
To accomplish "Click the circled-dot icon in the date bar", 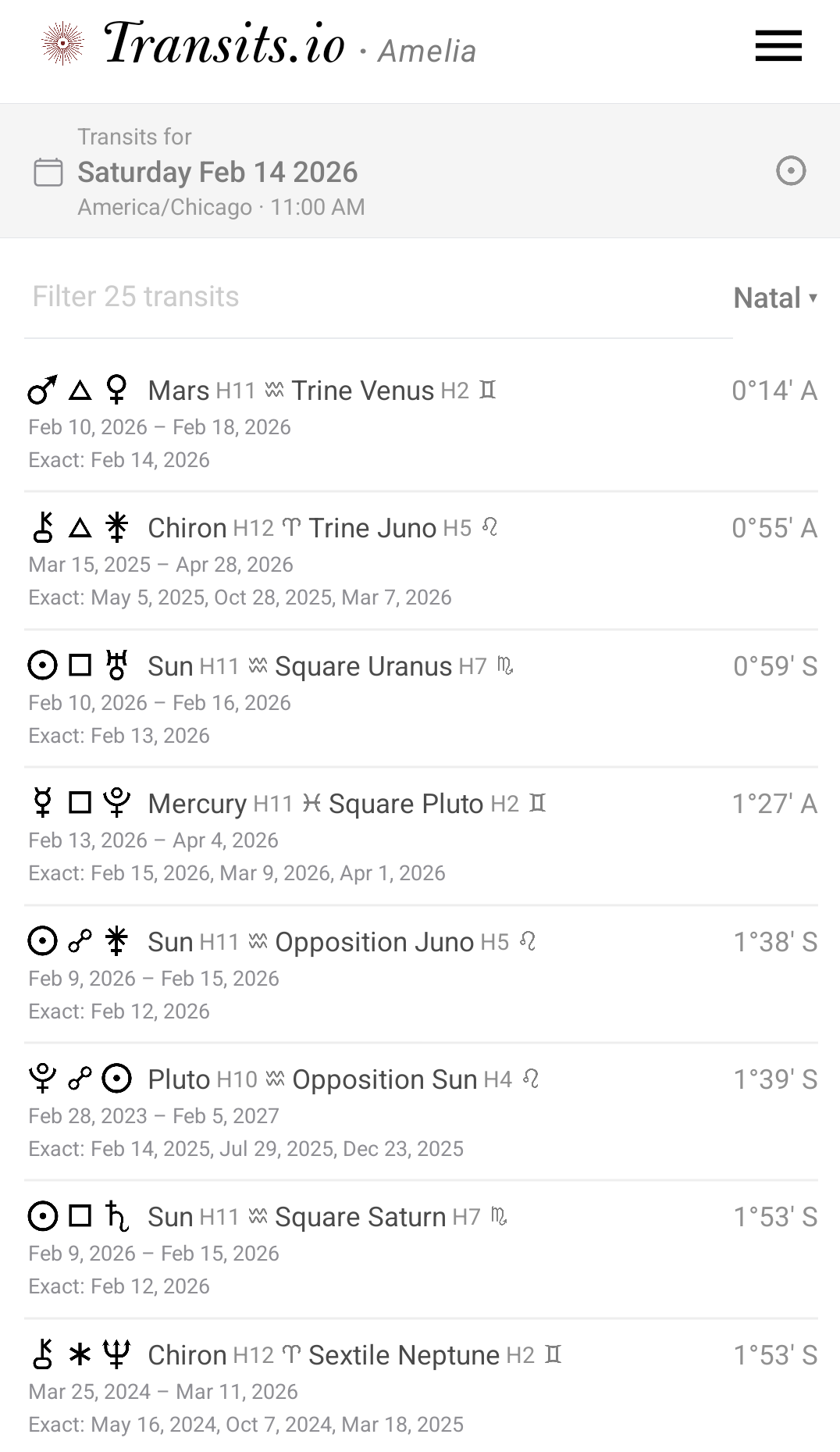I will tap(790, 170).
